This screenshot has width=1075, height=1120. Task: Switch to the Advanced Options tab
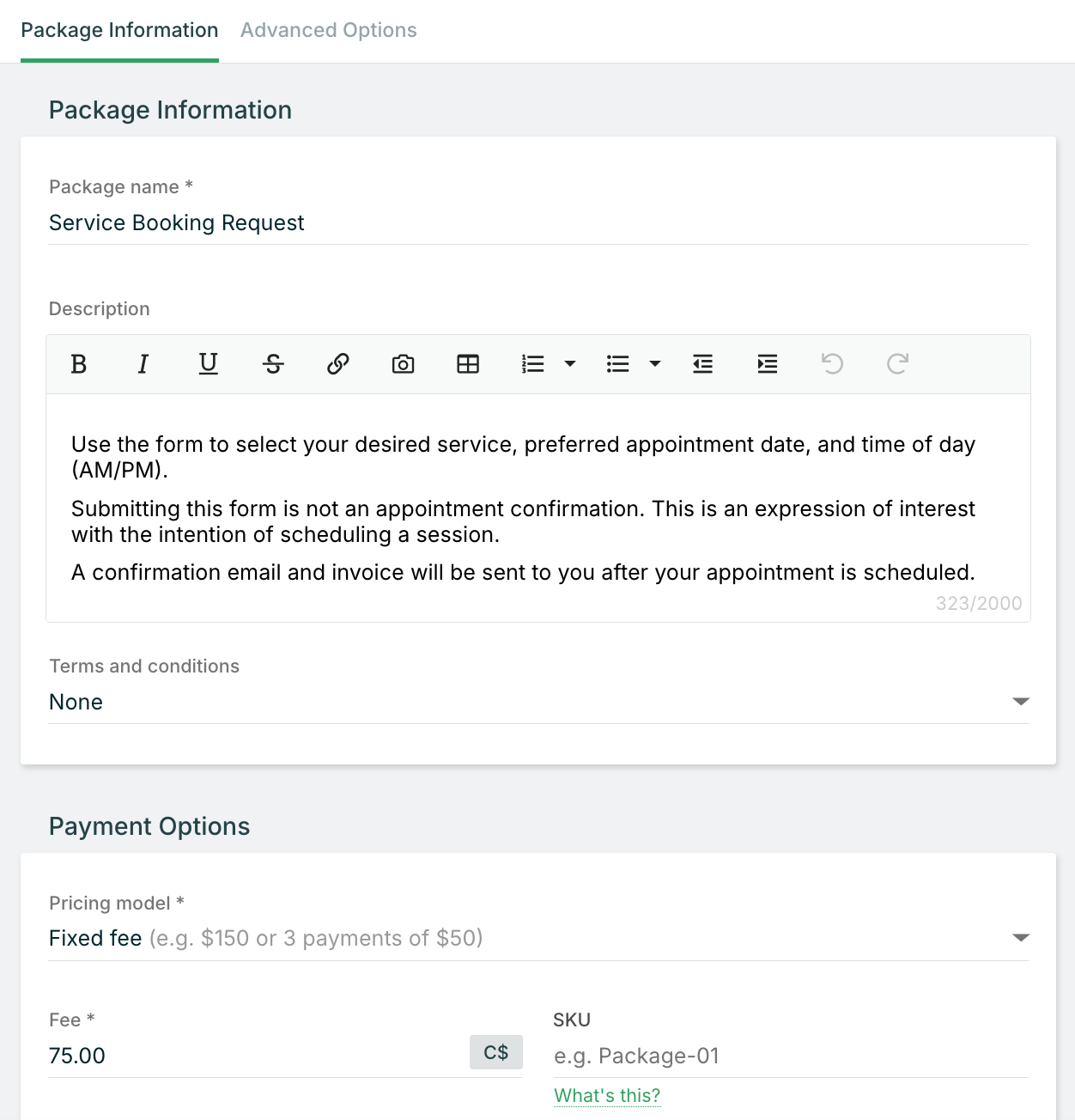coord(328,30)
